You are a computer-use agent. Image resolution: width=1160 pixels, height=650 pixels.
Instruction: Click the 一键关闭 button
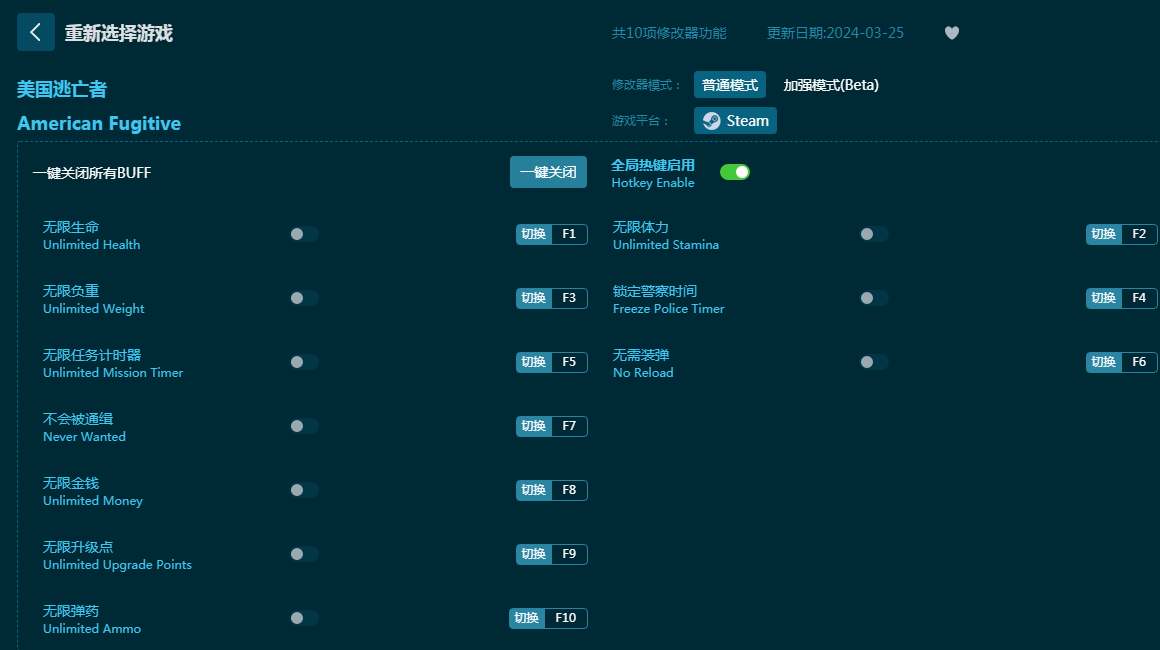pos(548,172)
